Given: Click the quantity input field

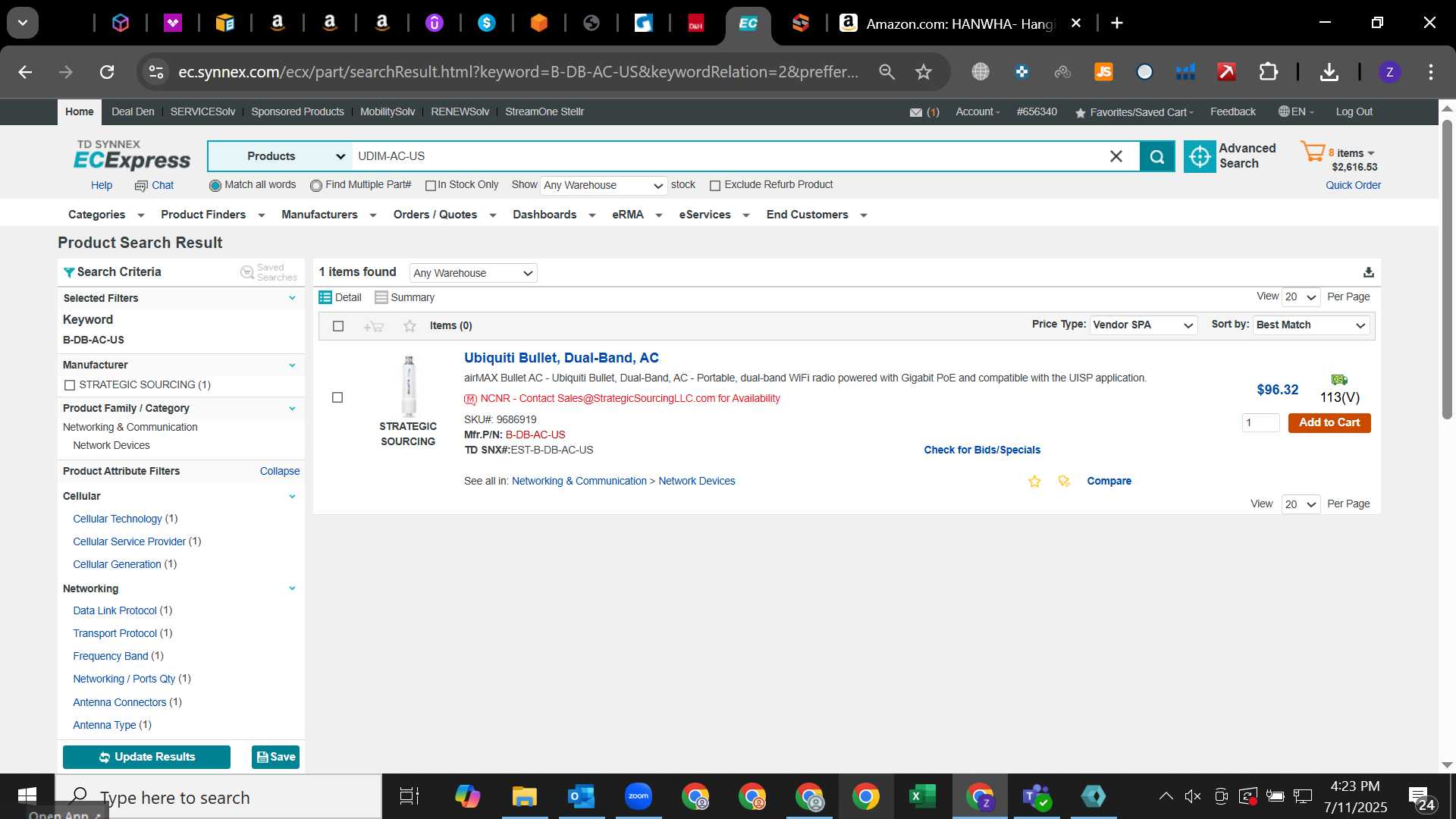Looking at the screenshot, I should (1260, 423).
